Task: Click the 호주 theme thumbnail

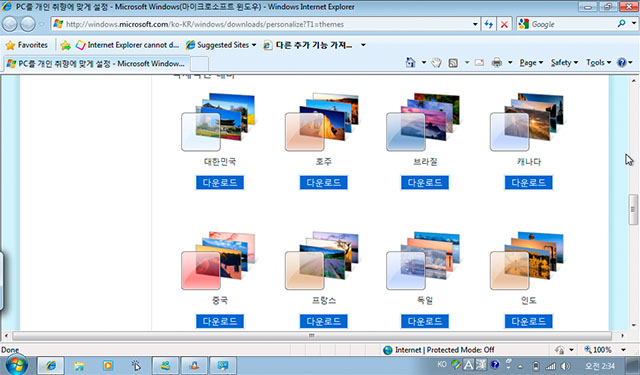Action: (322, 122)
